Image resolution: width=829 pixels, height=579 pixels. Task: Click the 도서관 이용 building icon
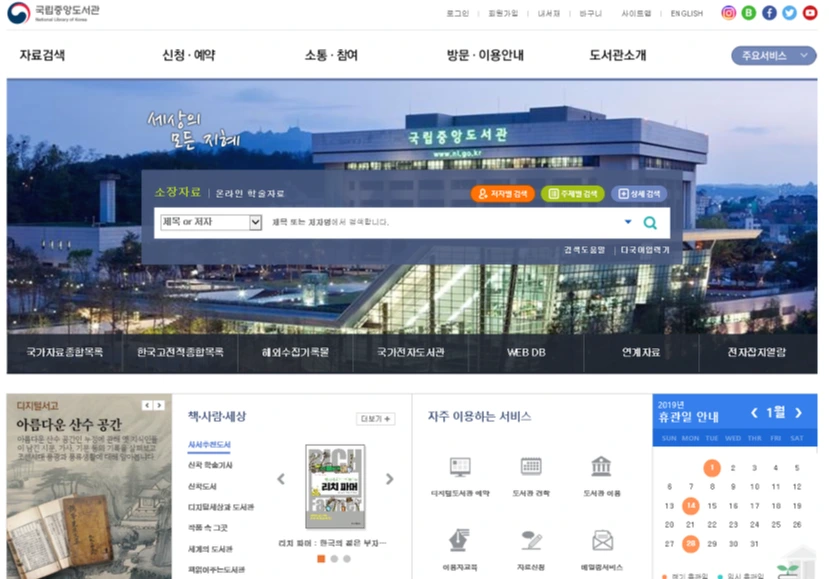(x=602, y=466)
